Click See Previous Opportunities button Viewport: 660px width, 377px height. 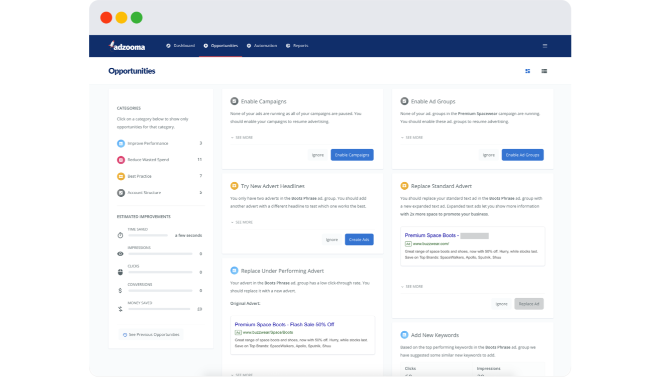151,335
